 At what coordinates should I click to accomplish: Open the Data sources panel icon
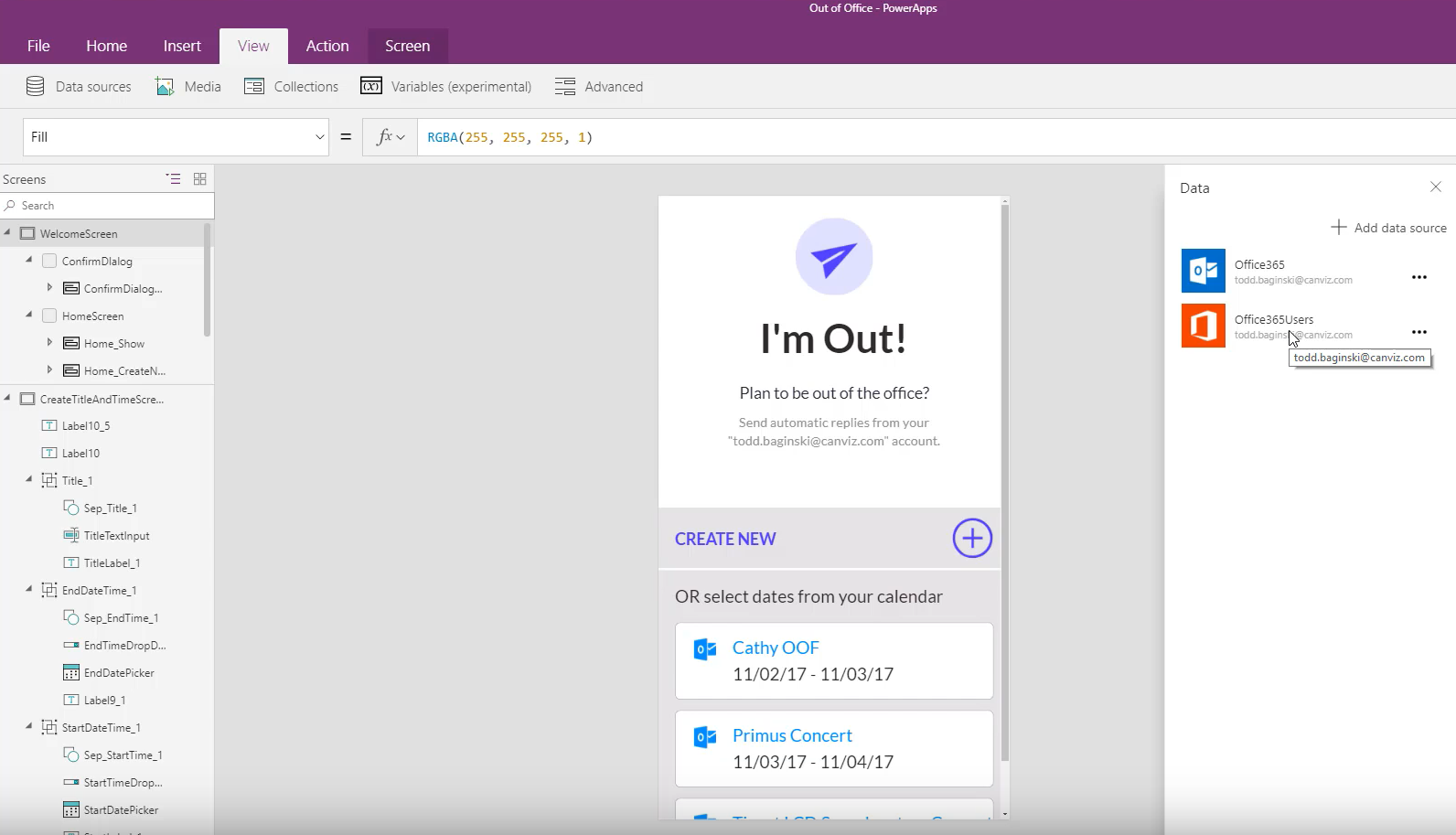pos(36,87)
